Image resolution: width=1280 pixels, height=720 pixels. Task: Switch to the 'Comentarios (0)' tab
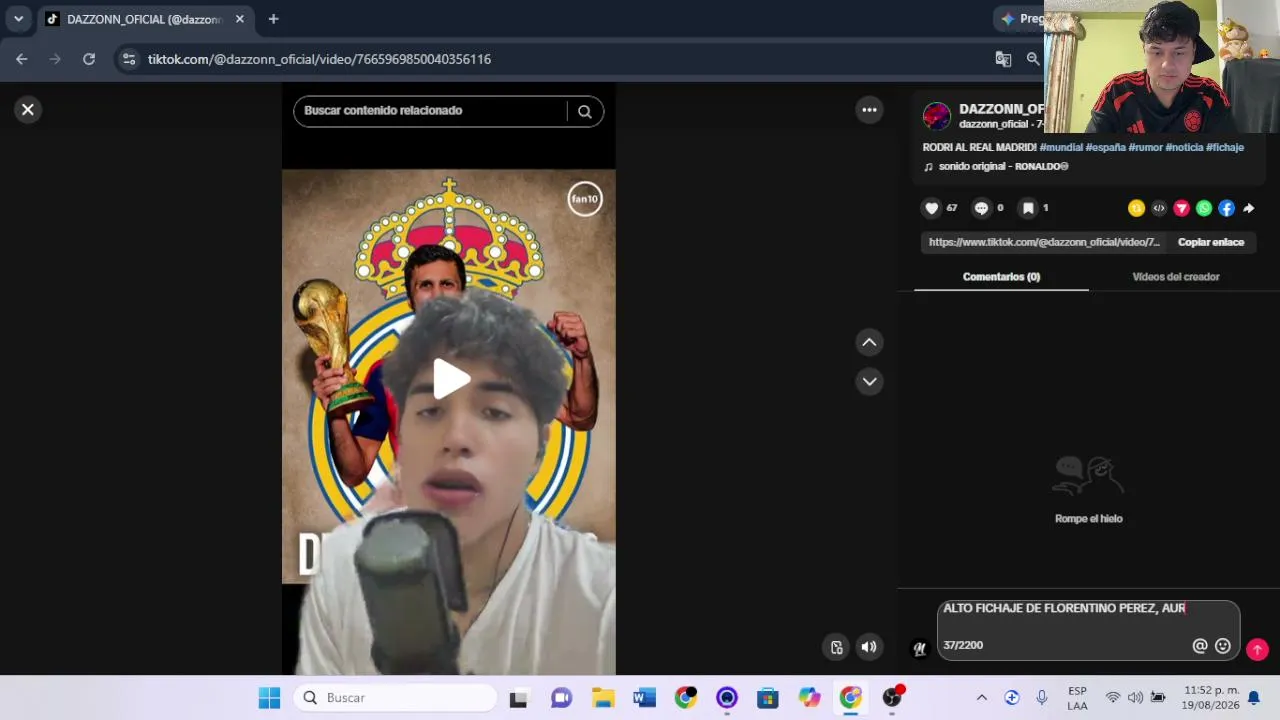click(x=1001, y=277)
